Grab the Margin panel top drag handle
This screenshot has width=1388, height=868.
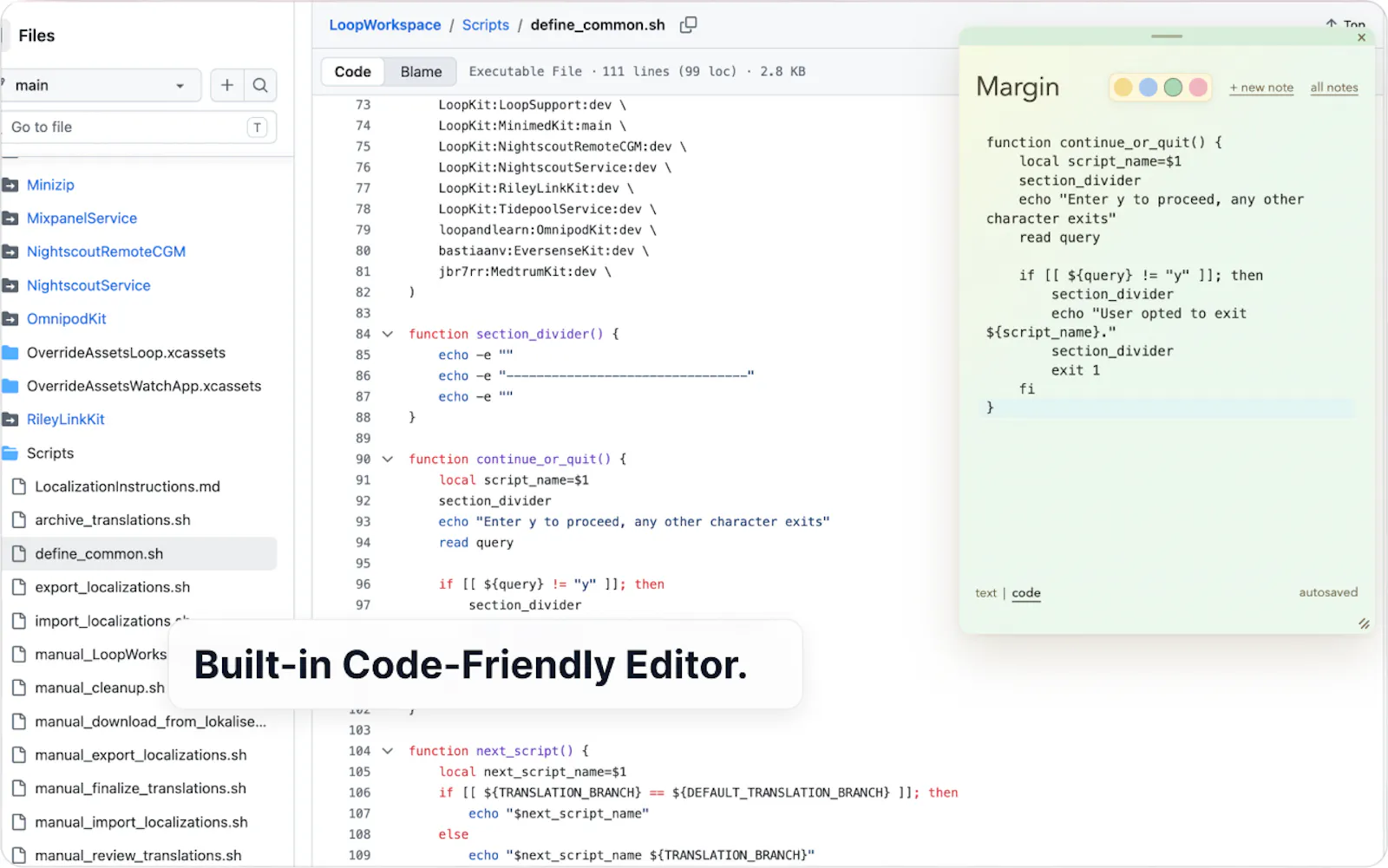(x=1167, y=36)
